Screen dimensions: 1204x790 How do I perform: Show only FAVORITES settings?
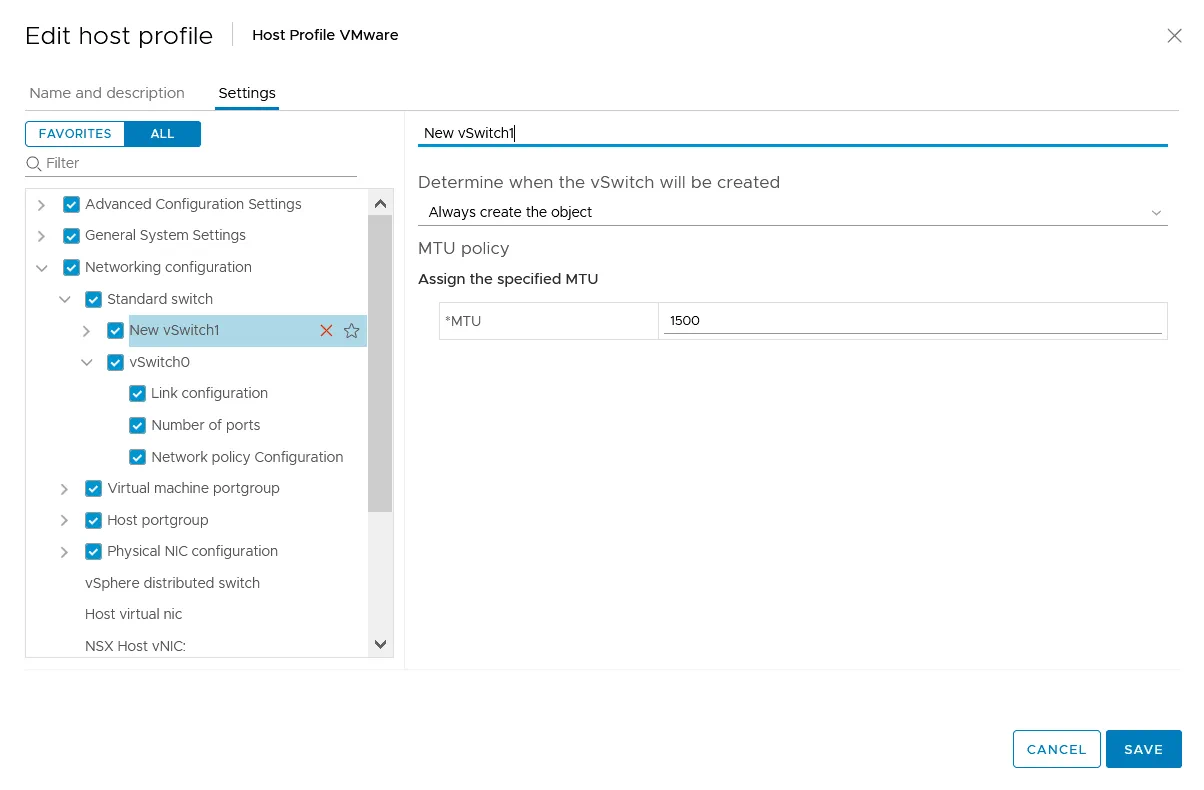(75, 134)
